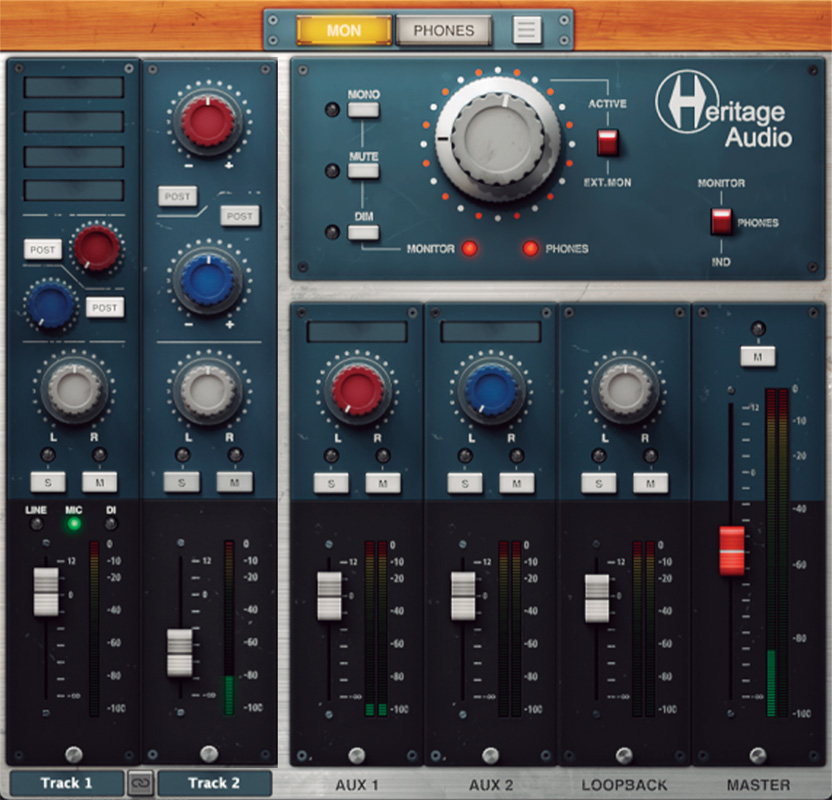This screenshot has width=832, height=800.
Task: Click the LOOPBACK label text
Action: coord(625,785)
